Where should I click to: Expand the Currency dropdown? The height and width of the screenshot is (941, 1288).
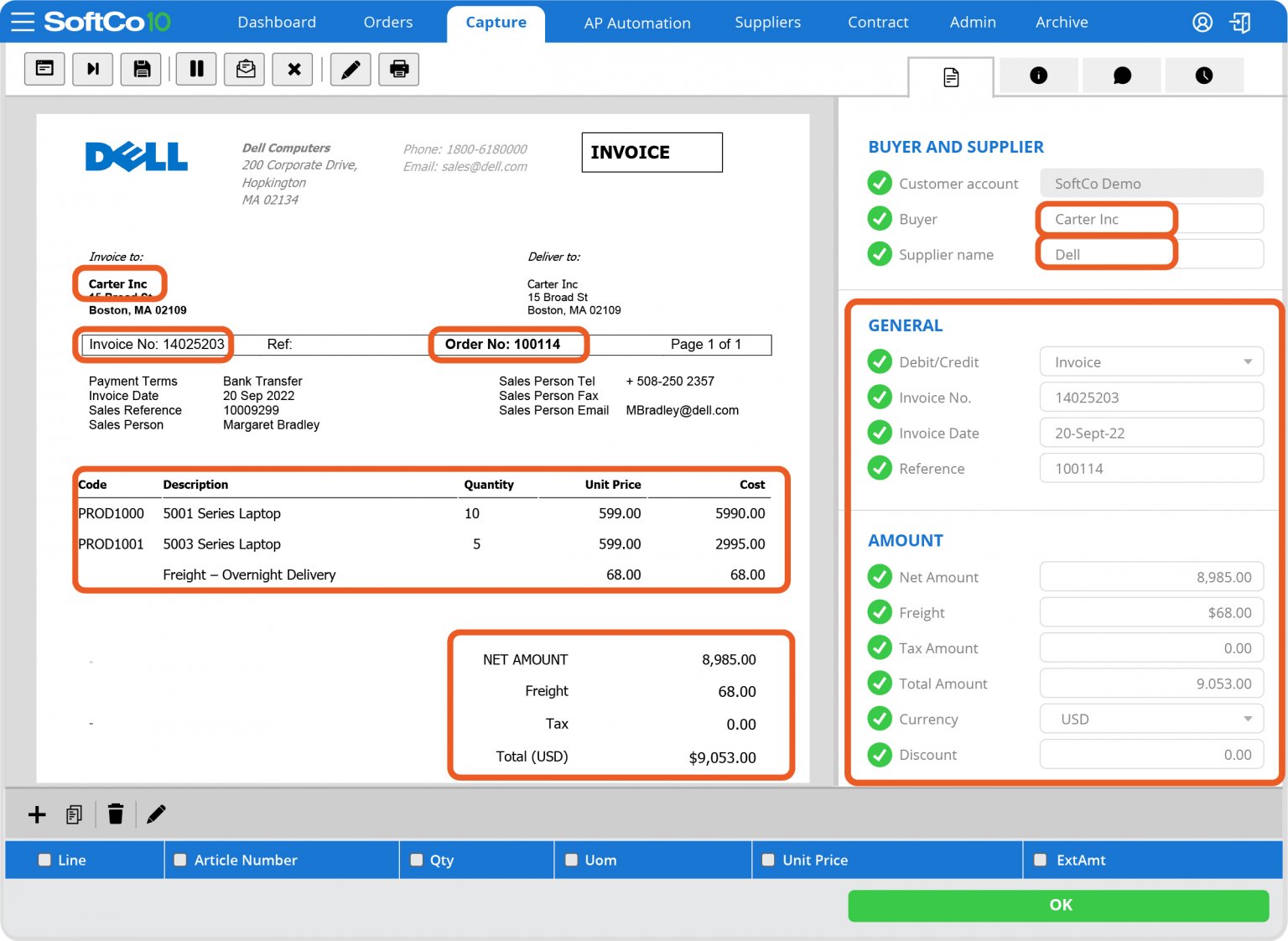tap(1249, 719)
